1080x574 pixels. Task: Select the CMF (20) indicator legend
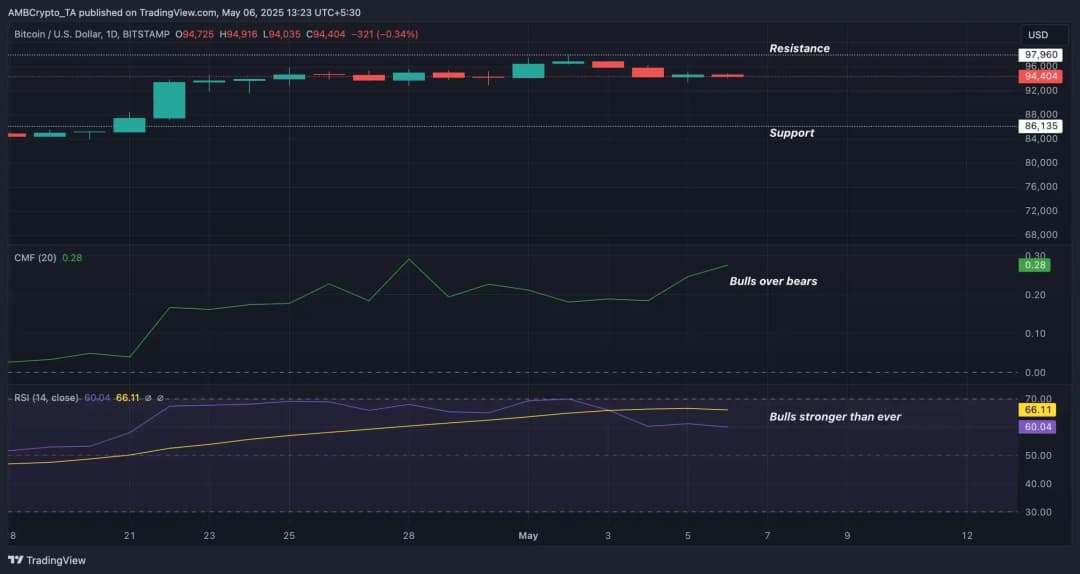point(34,258)
